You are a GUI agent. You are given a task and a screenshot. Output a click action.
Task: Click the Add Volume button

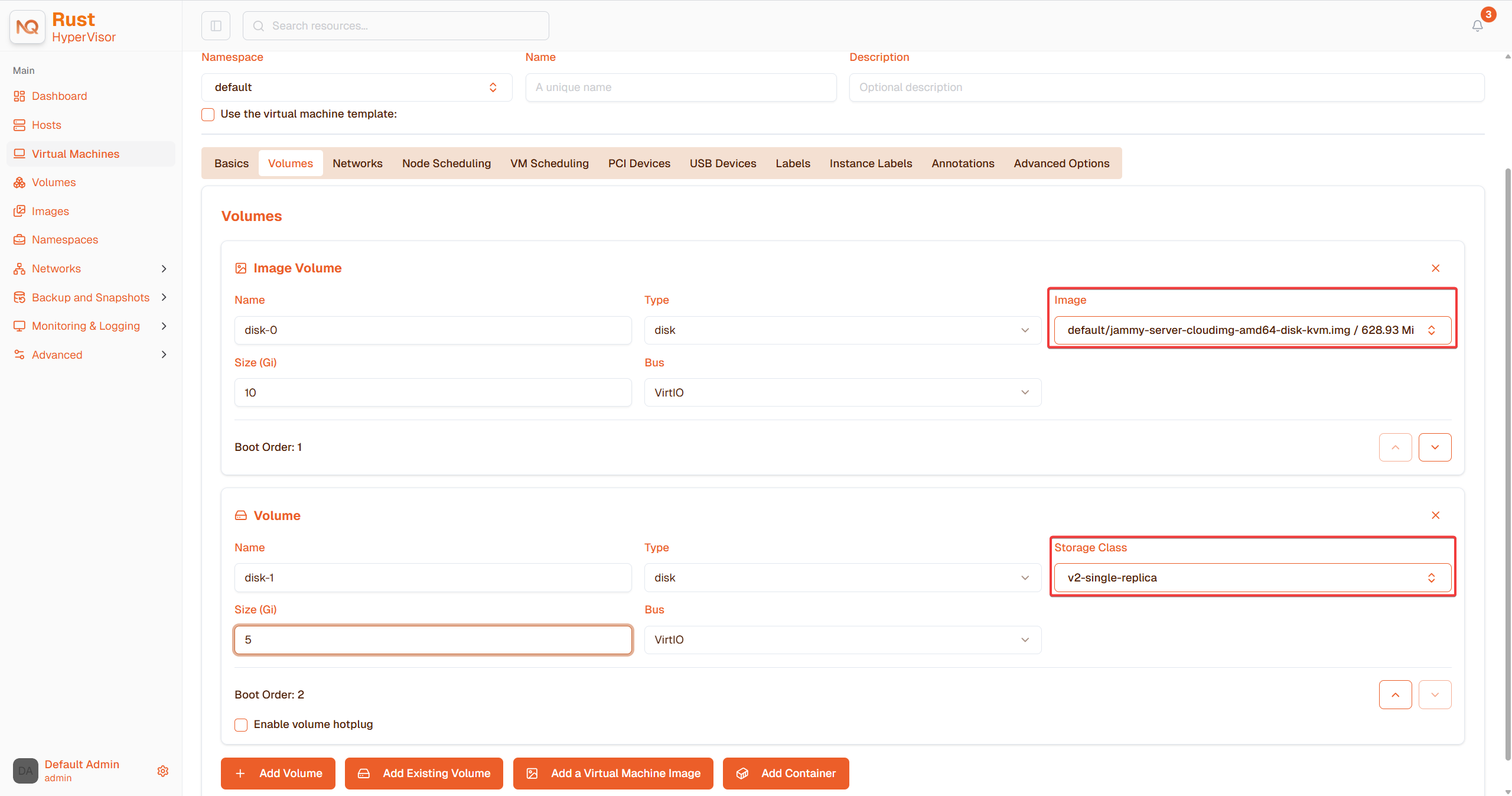(x=278, y=774)
